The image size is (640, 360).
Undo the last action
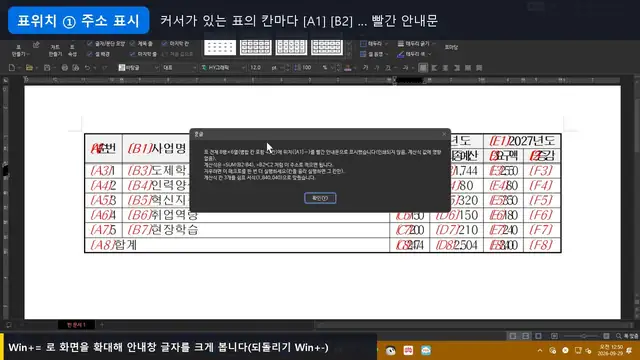(x=87, y=68)
